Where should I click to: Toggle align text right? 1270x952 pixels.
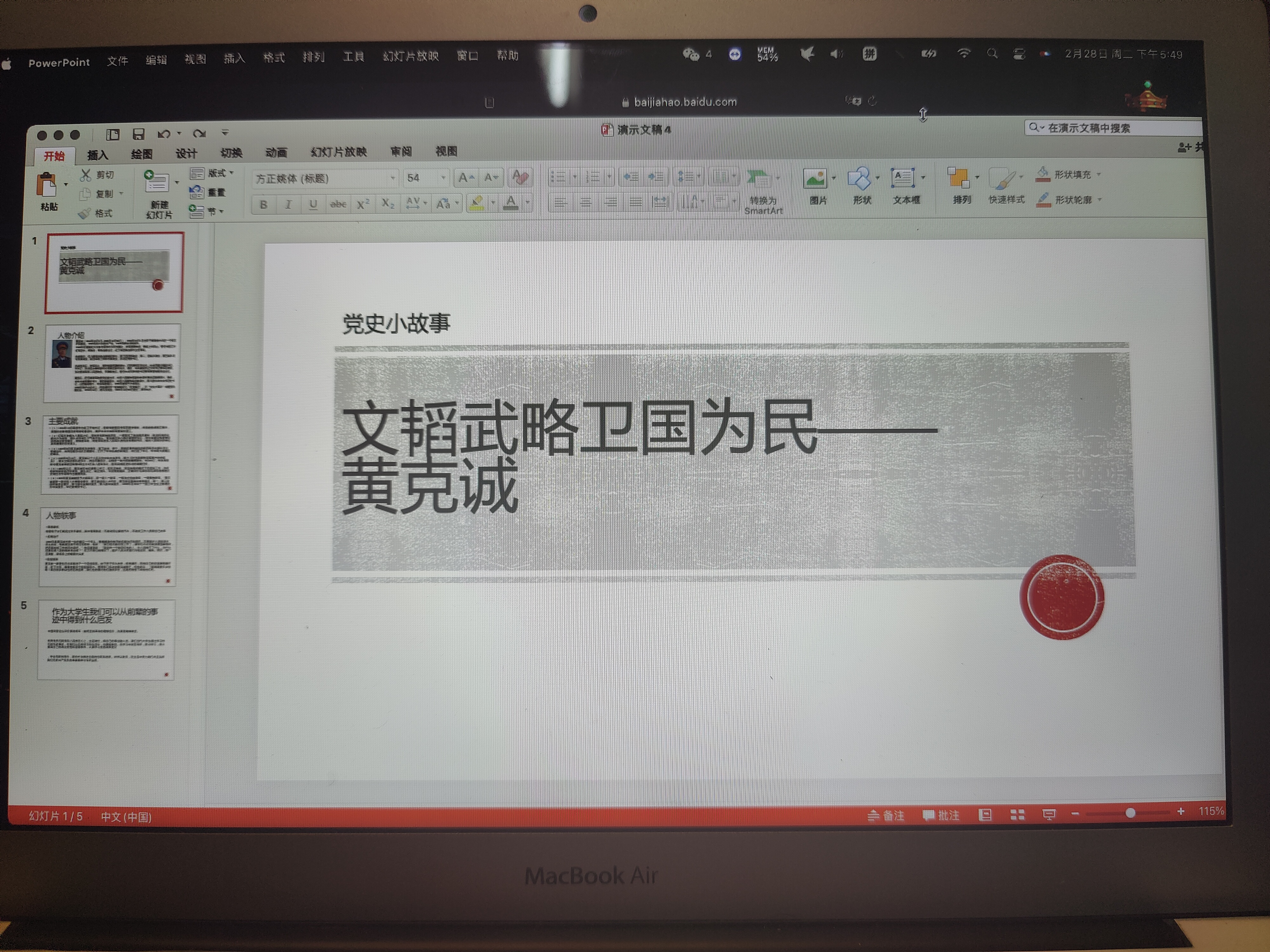point(610,202)
